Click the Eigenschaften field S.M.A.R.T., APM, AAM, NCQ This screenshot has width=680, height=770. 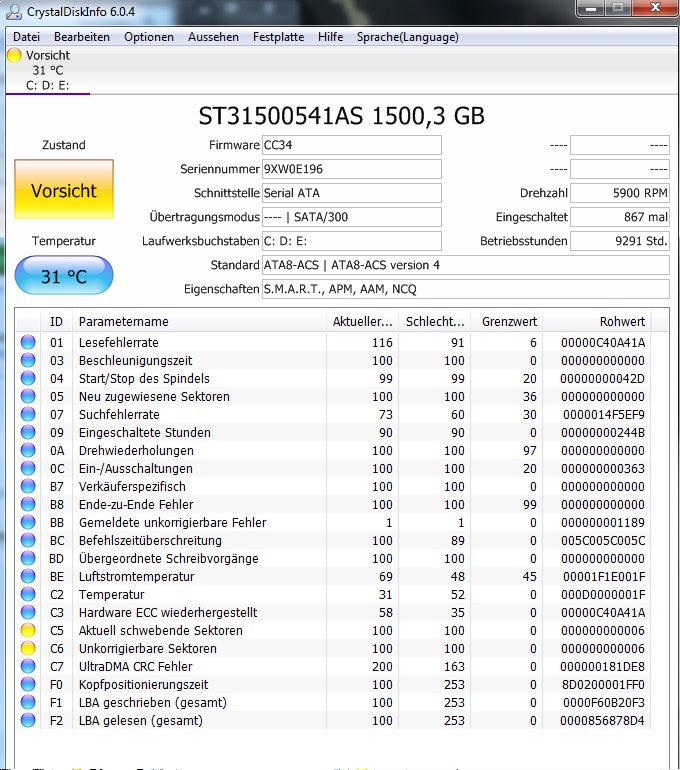465,289
